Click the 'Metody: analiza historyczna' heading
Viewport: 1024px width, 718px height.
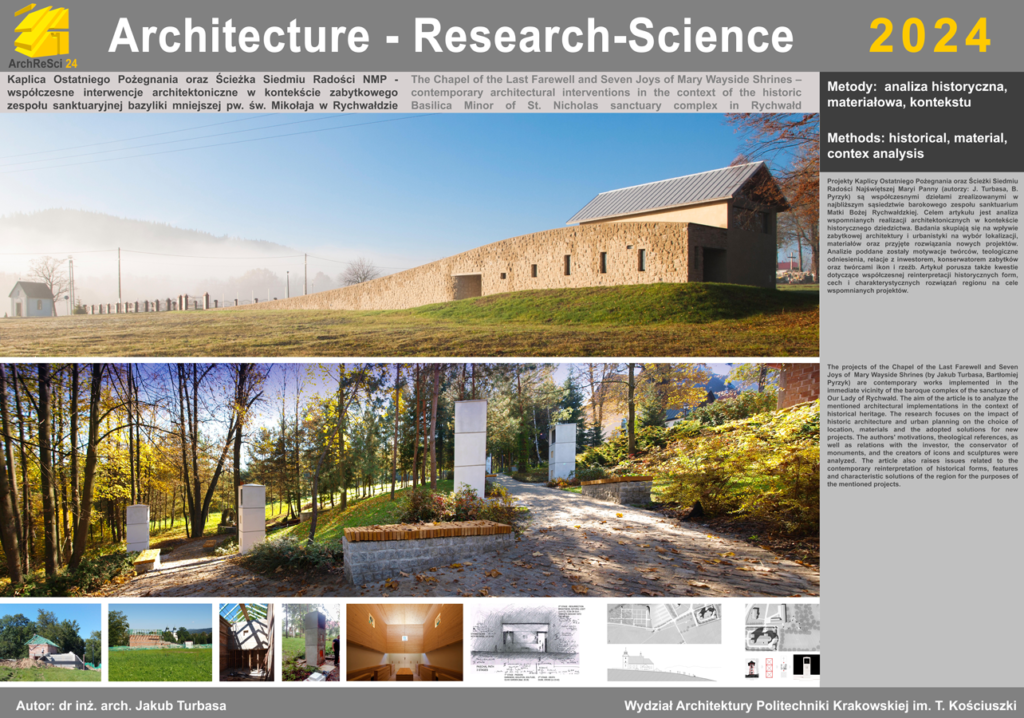(x=916, y=96)
